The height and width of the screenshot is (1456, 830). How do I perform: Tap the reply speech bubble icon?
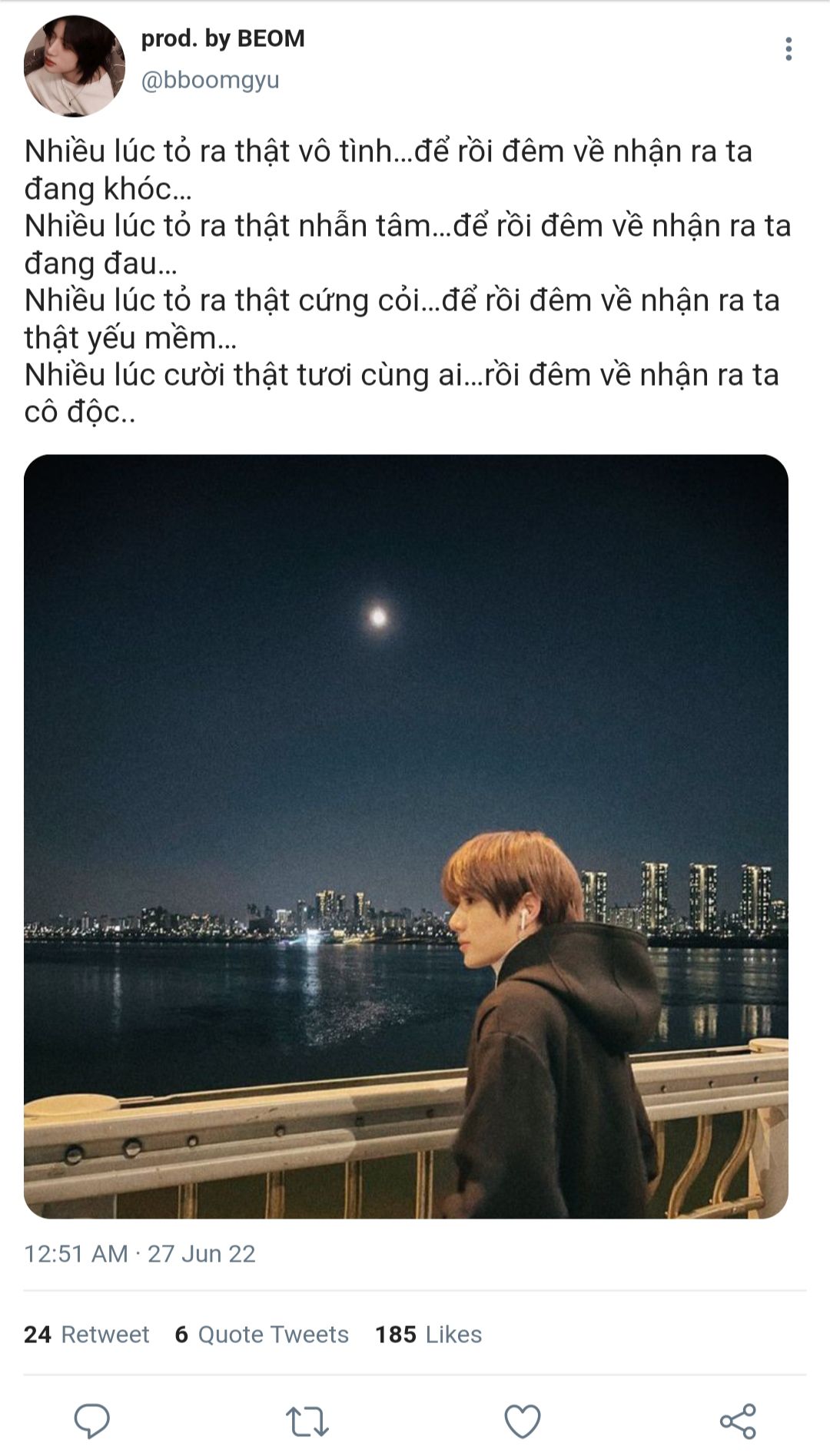coord(91,1421)
